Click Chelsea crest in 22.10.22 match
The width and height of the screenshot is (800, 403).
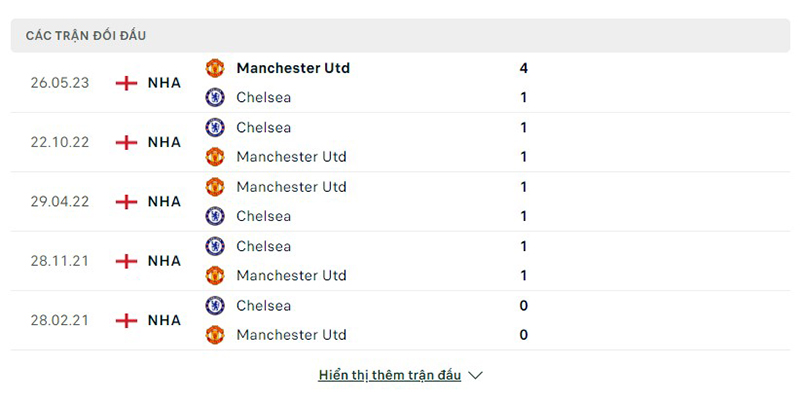[215, 127]
